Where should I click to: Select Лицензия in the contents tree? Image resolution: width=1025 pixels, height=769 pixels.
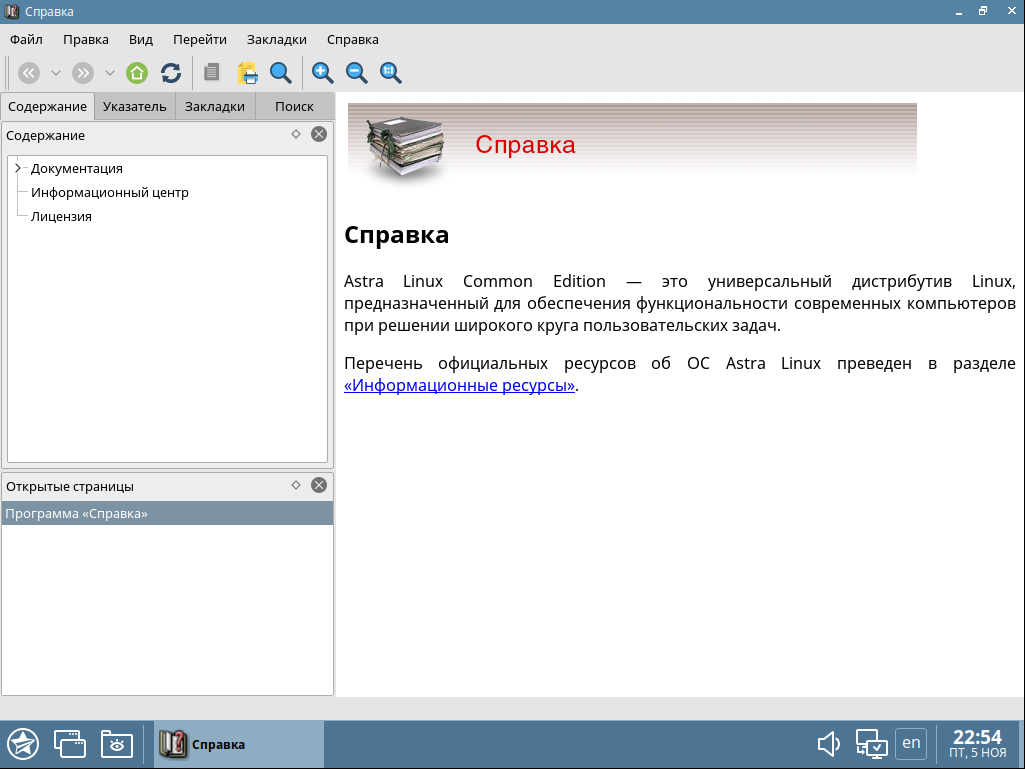tap(61, 216)
